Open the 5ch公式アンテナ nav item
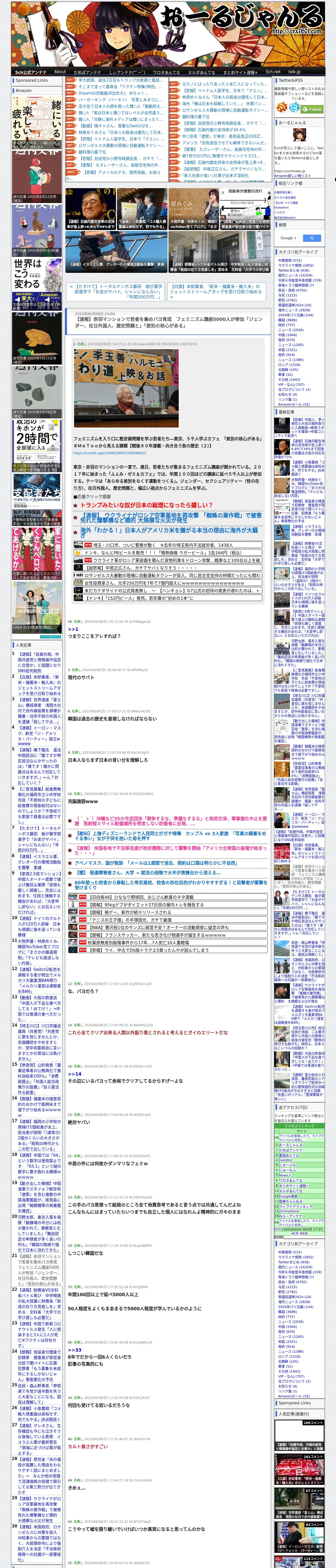 click(31, 72)
